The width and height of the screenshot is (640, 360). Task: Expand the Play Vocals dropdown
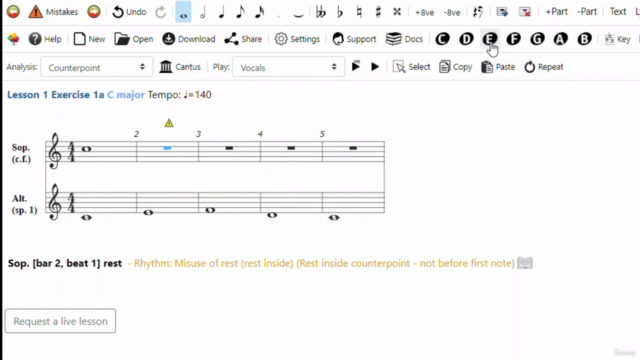point(288,67)
